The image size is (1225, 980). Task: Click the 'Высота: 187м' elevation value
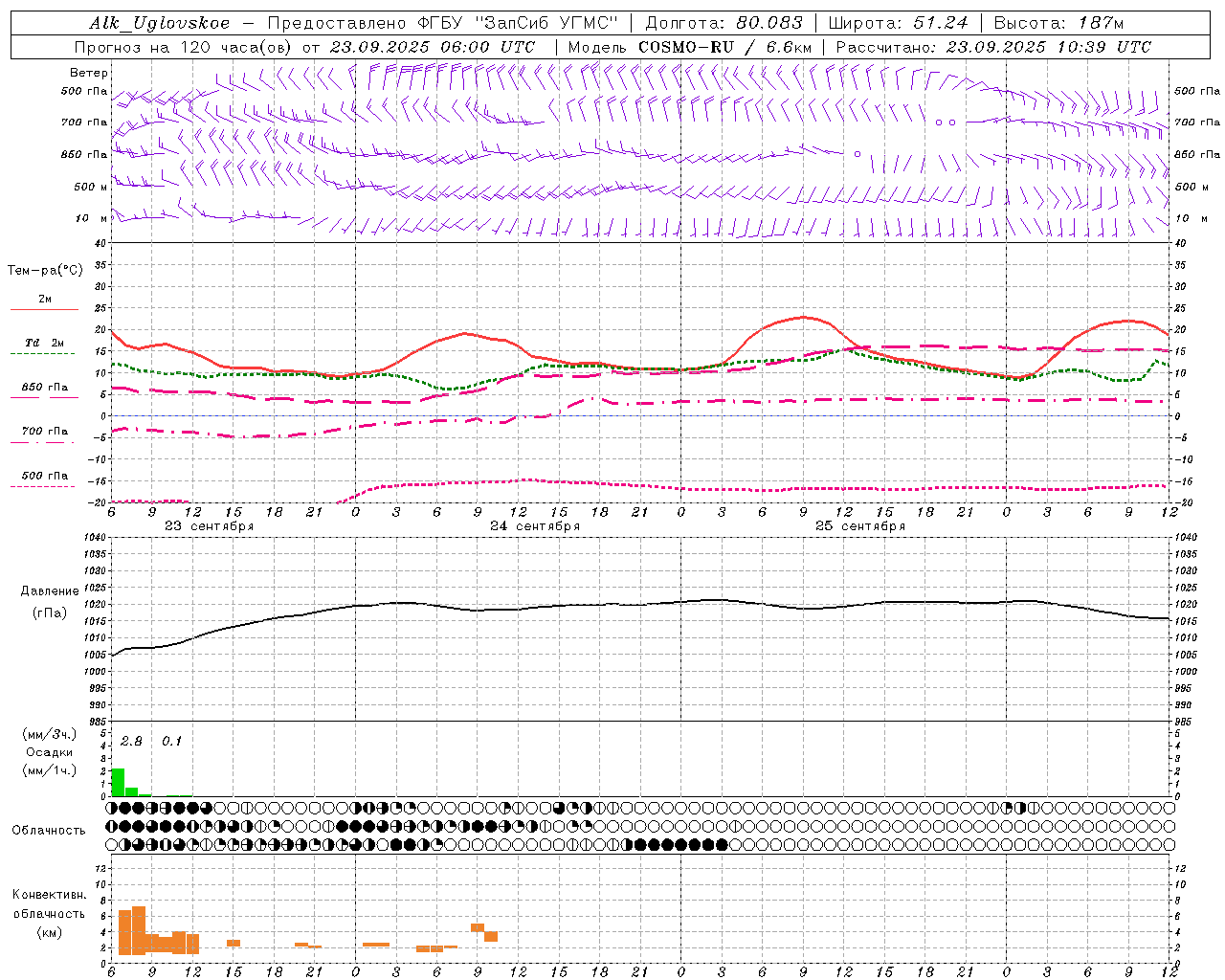[x=1058, y=23]
